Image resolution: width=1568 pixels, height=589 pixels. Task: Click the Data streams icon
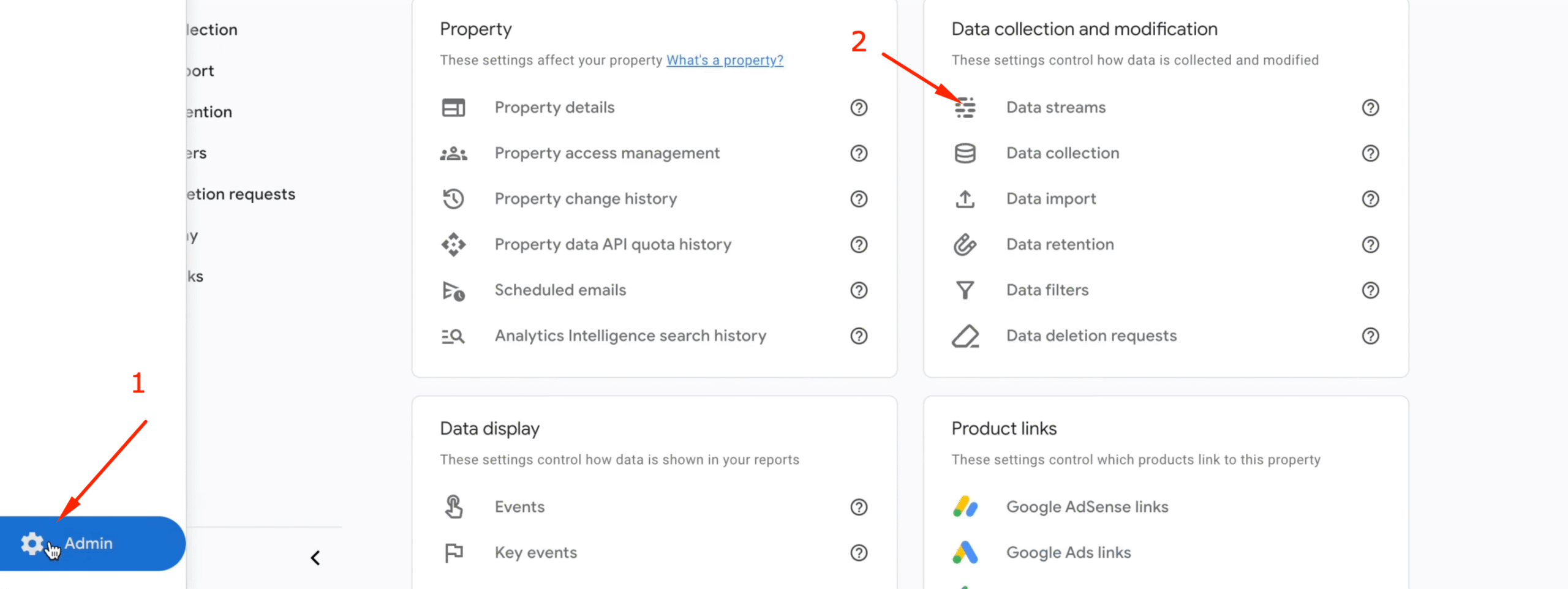[965, 108]
